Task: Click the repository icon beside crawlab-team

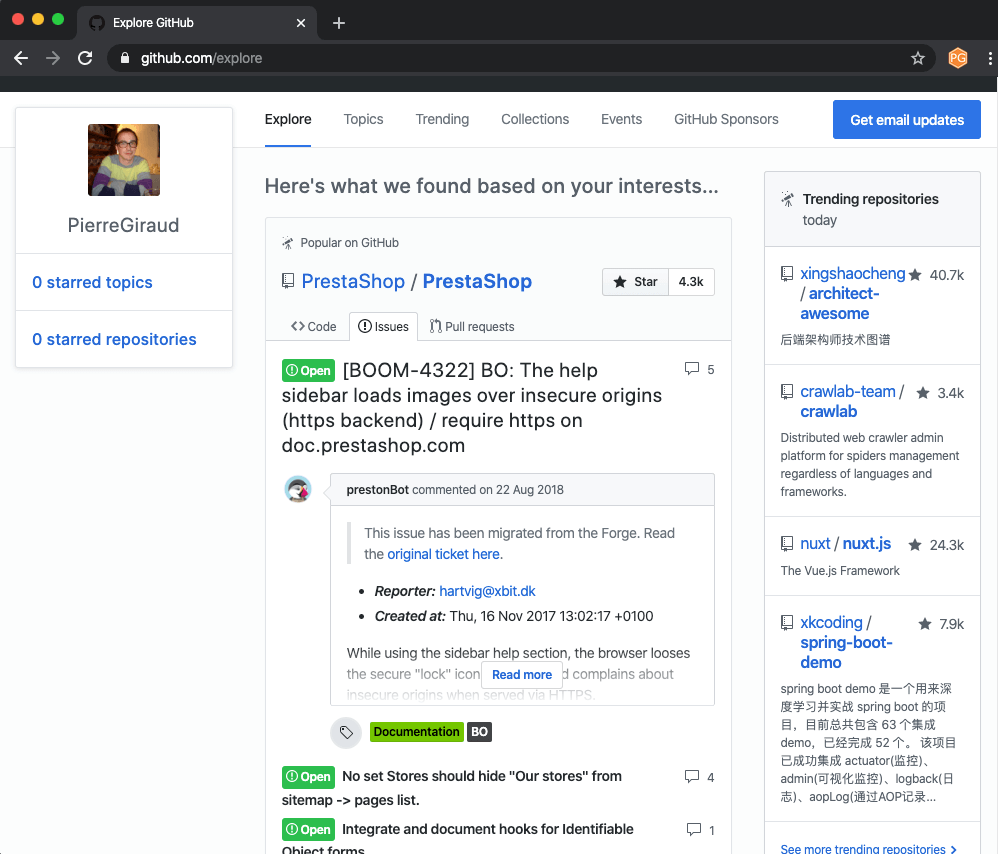Action: 786,392
